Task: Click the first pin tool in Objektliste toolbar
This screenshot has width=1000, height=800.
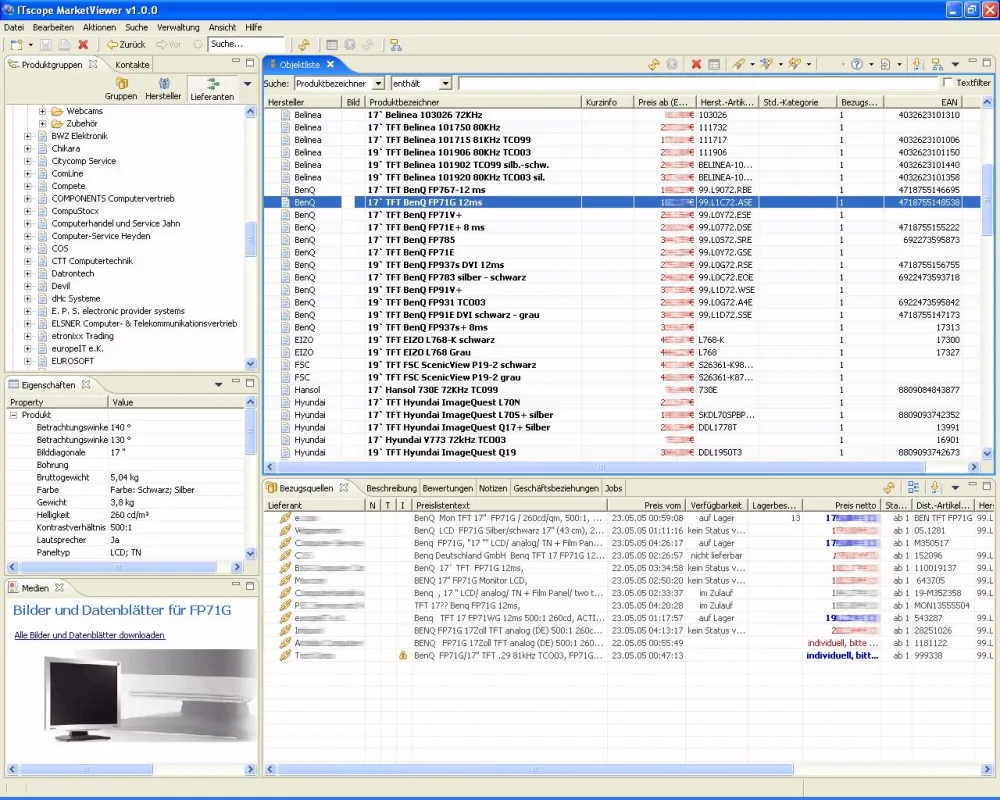Action: tap(739, 64)
